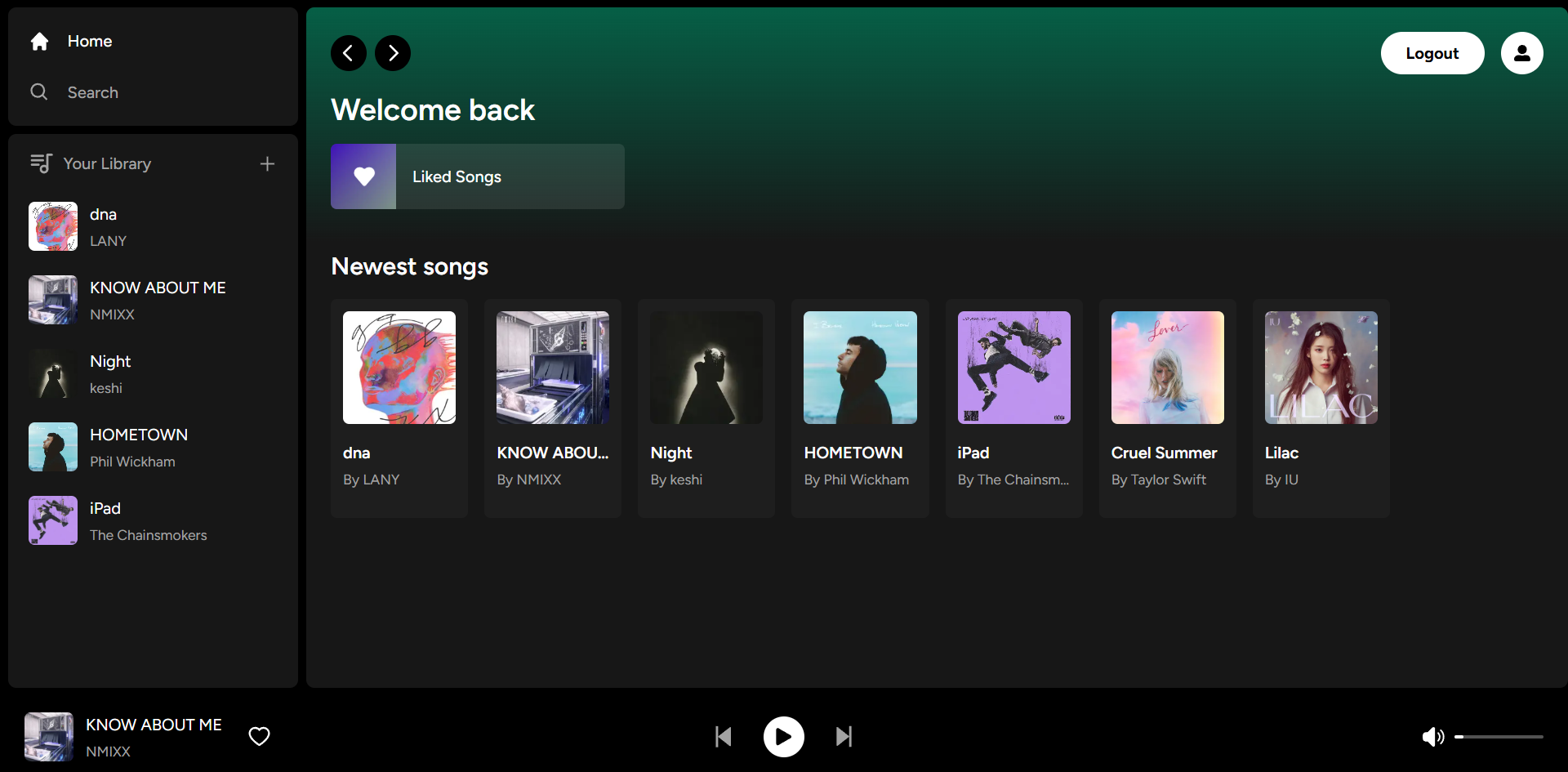Open Search from the sidebar
Viewport: 1568px width, 772px height.
pos(92,92)
